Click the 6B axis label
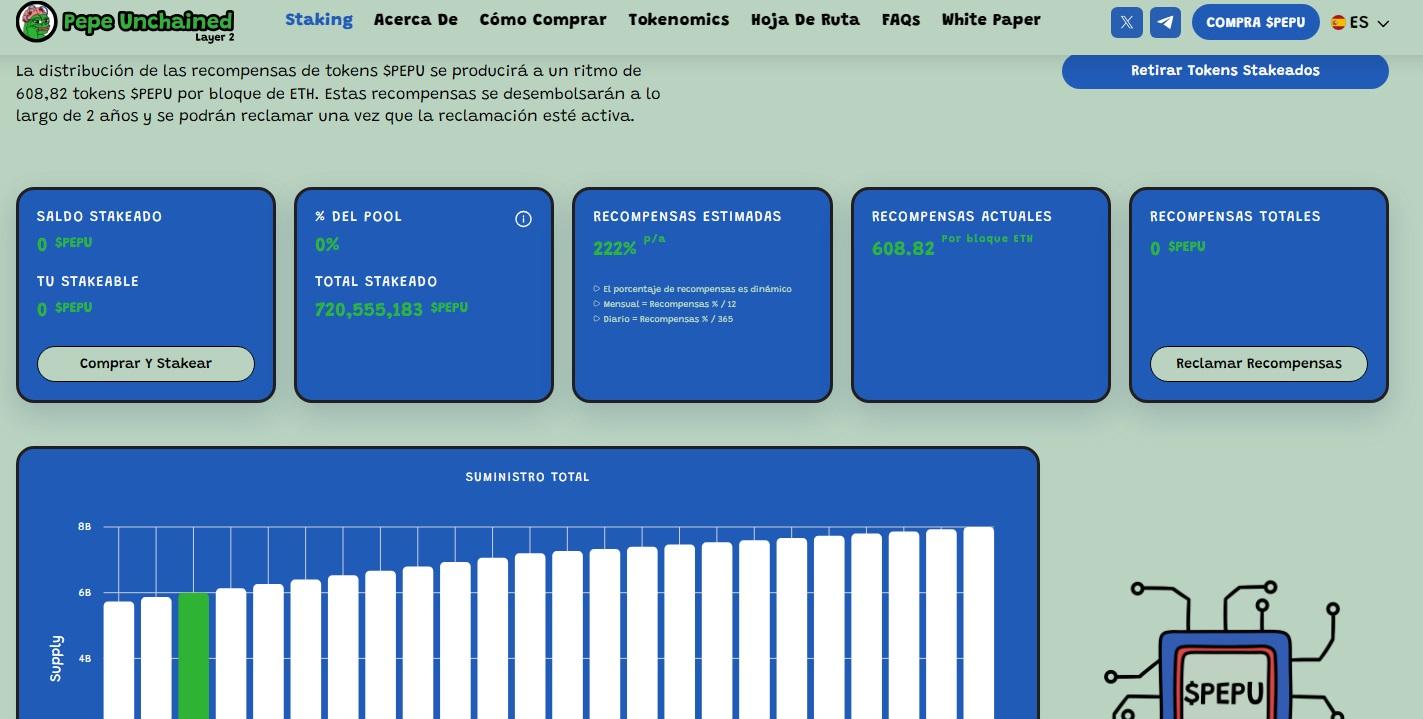This screenshot has width=1423, height=719. 85,592
